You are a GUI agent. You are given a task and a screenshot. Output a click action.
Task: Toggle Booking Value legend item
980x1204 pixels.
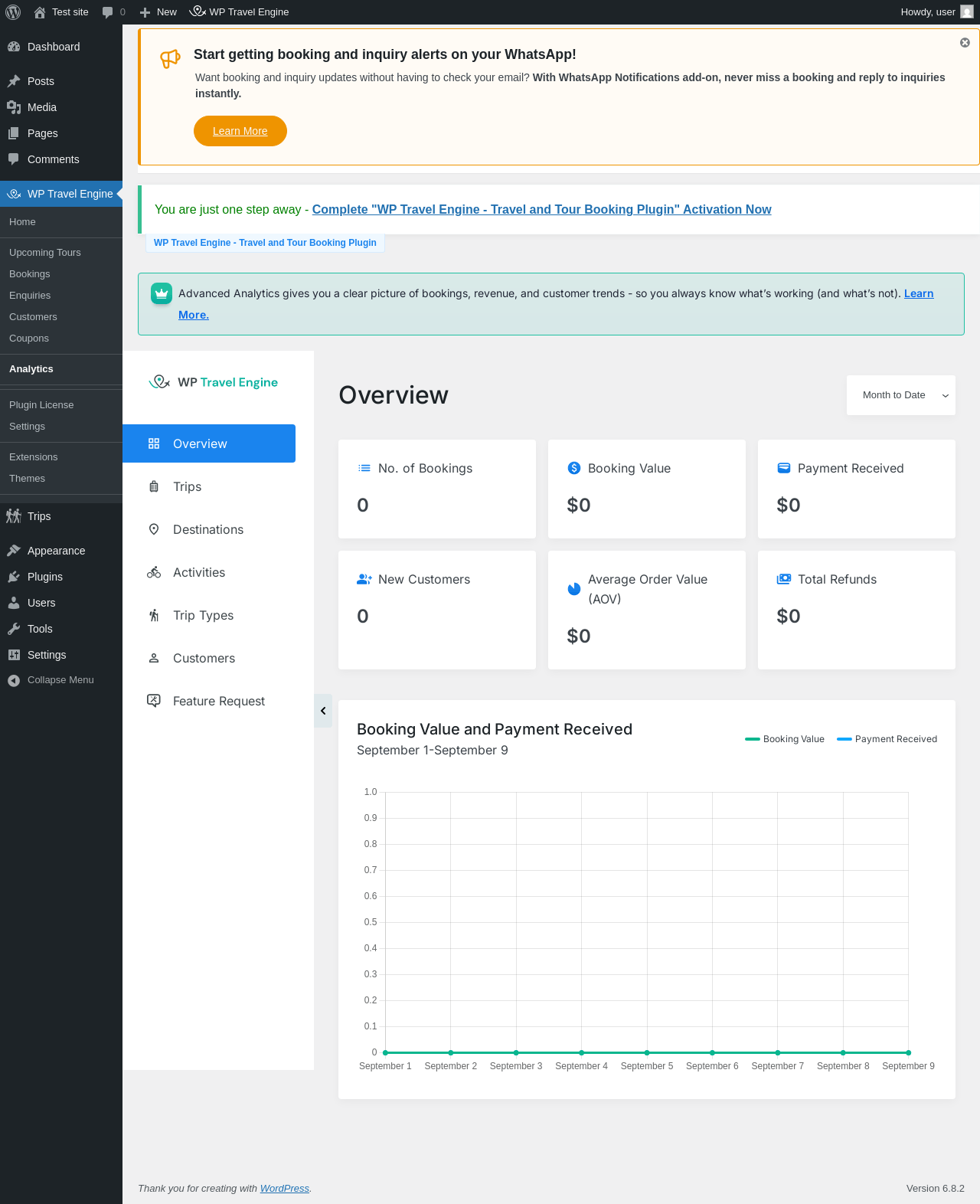point(785,739)
